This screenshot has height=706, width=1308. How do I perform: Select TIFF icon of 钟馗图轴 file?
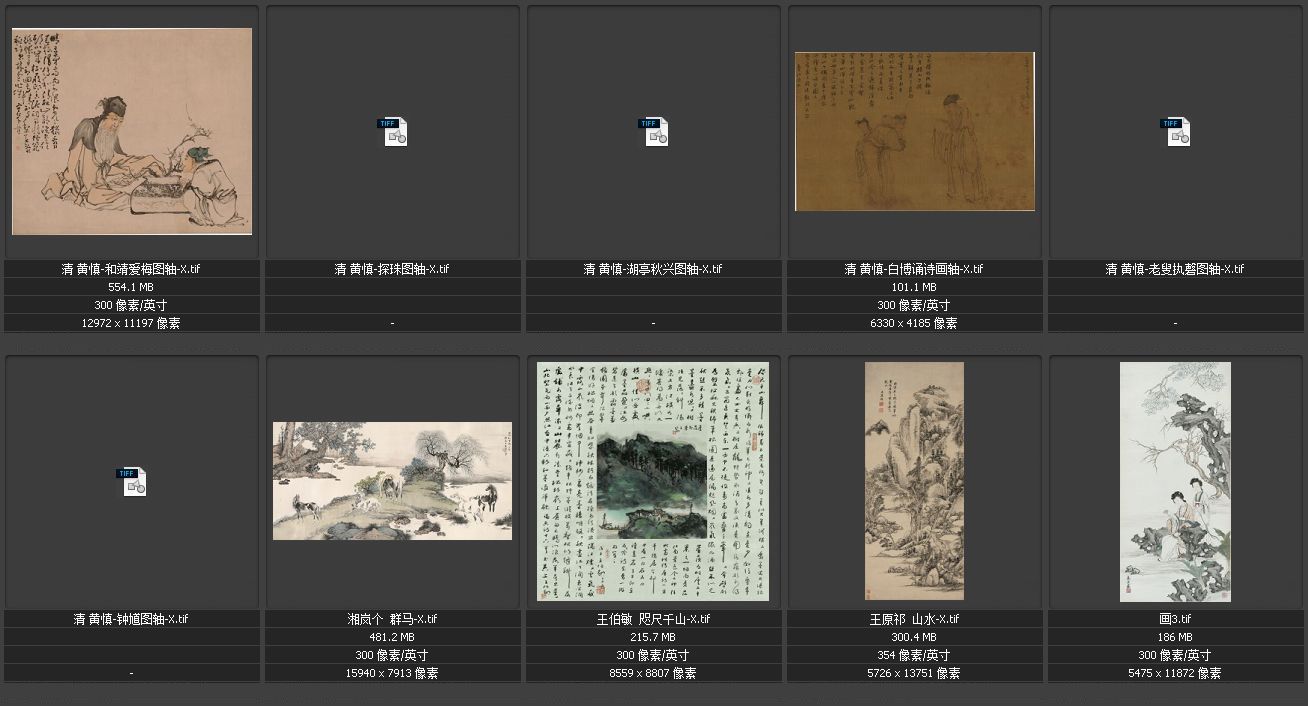132,481
